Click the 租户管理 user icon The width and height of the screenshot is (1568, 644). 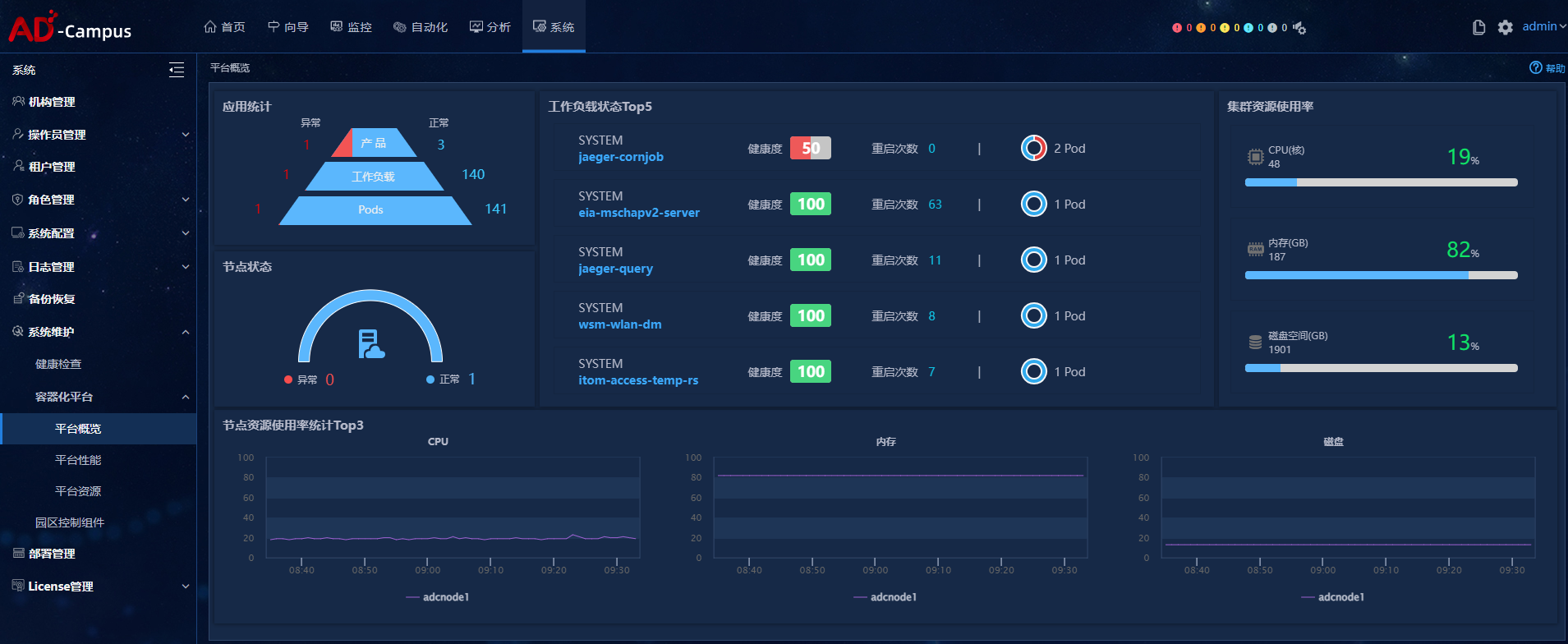point(18,166)
